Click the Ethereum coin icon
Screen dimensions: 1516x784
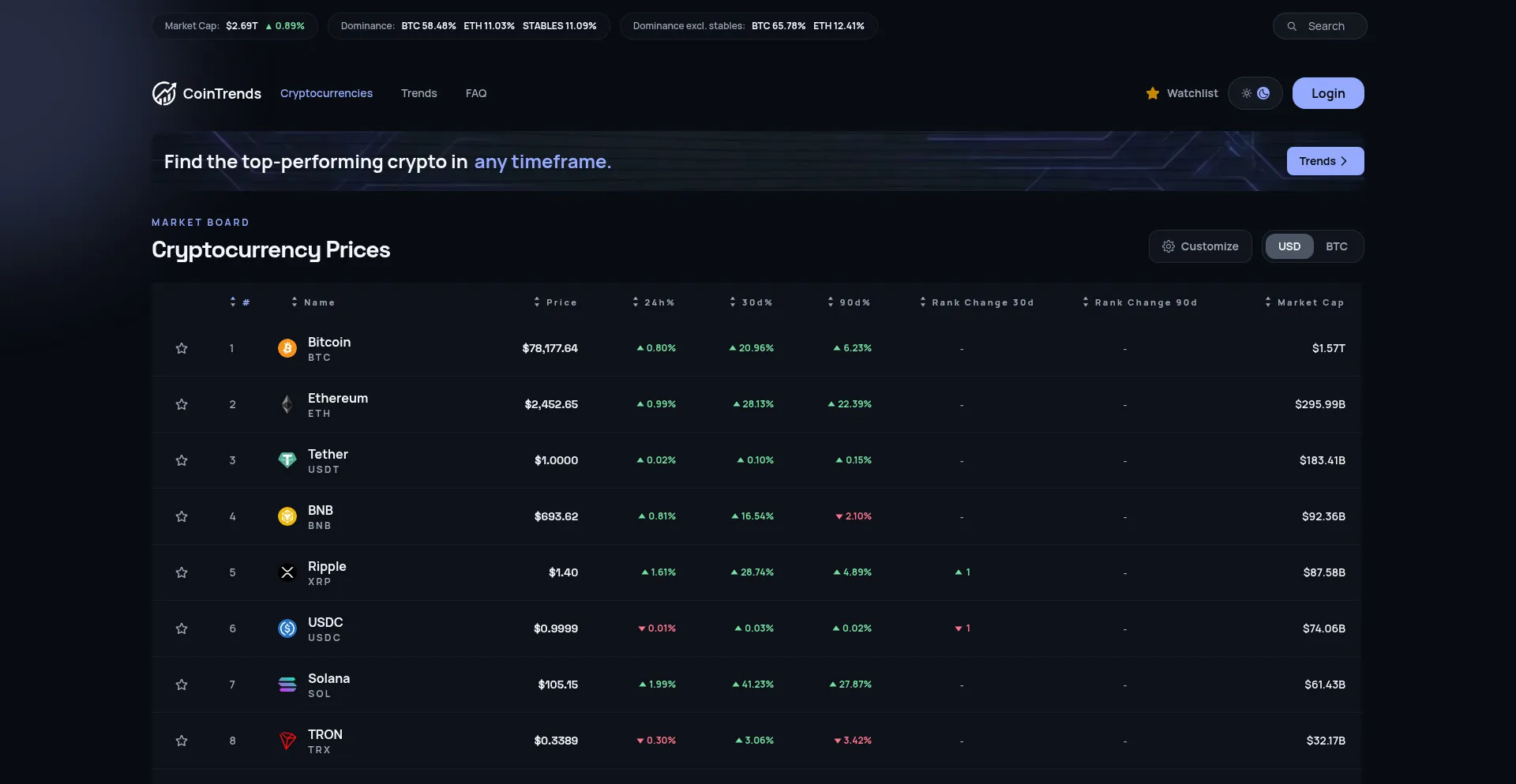pyautogui.click(x=287, y=404)
